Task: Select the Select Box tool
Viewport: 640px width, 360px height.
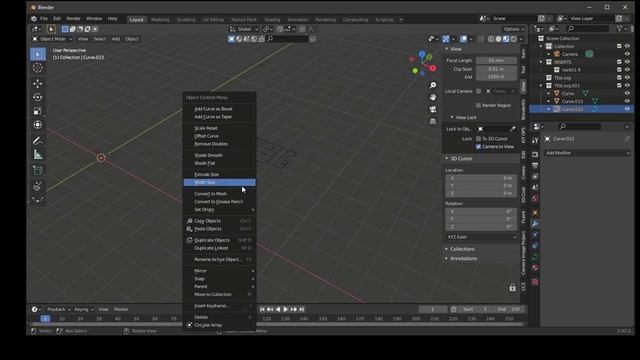Action: [38, 54]
